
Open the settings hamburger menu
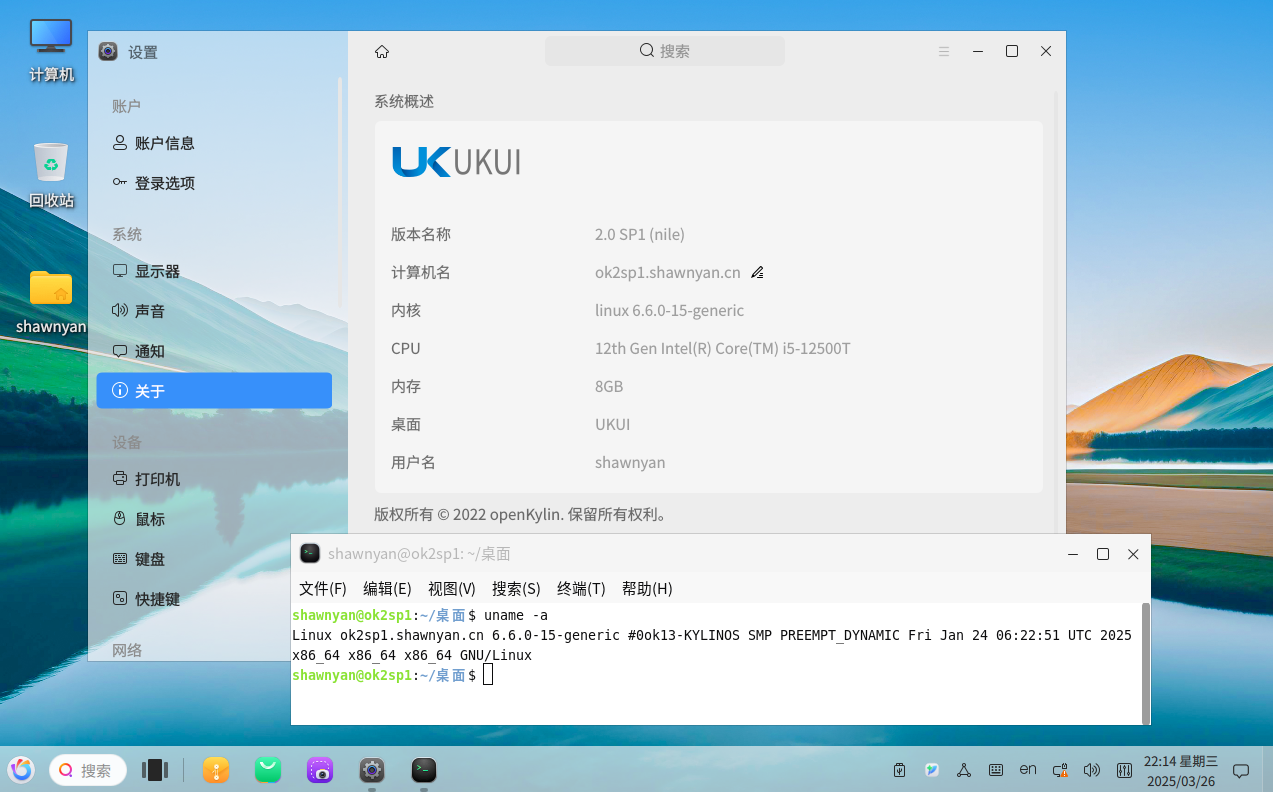coord(944,52)
